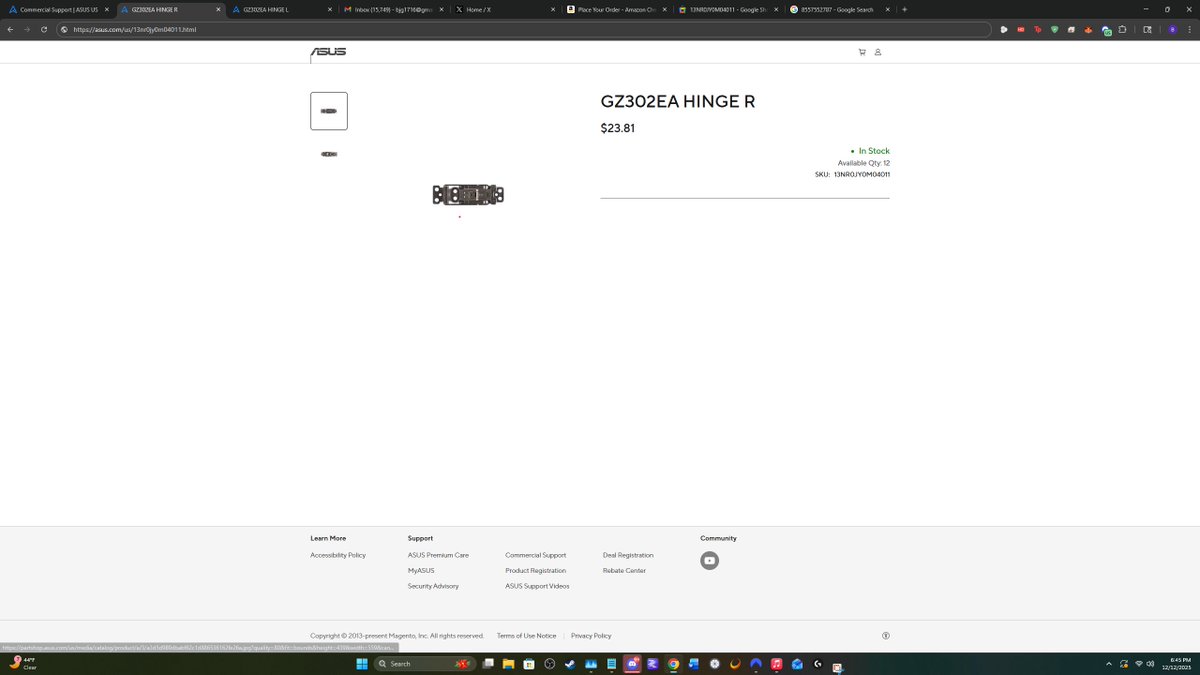Open File Explorer from taskbar
The height and width of the screenshot is (675, 1200).
(x=508, y=664)
